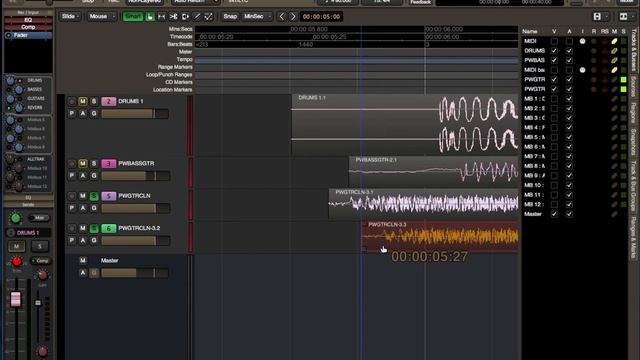Screen dimensions: 640x360
Task: Open the MinSec grid dropdown
Action: coord(257,17)
